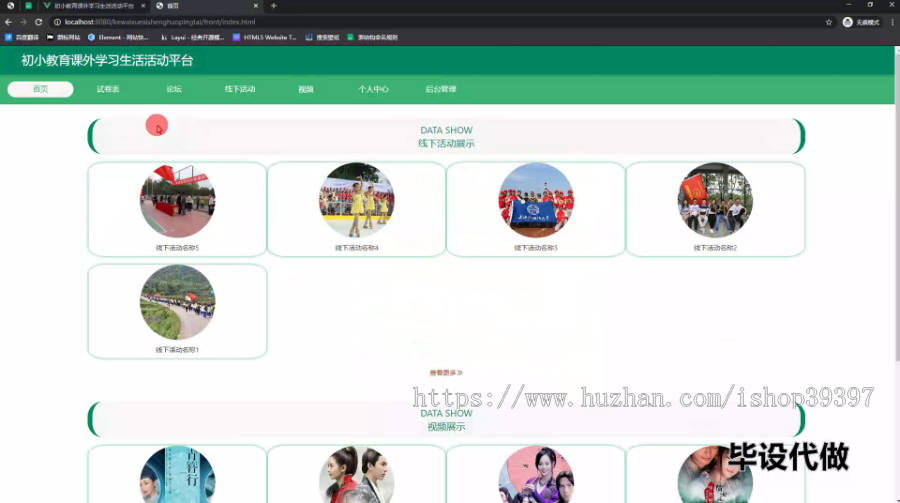Go forward with the browser arrow
Image resolution: width=900 pixels, height=503 pixels.
point(23,22)
